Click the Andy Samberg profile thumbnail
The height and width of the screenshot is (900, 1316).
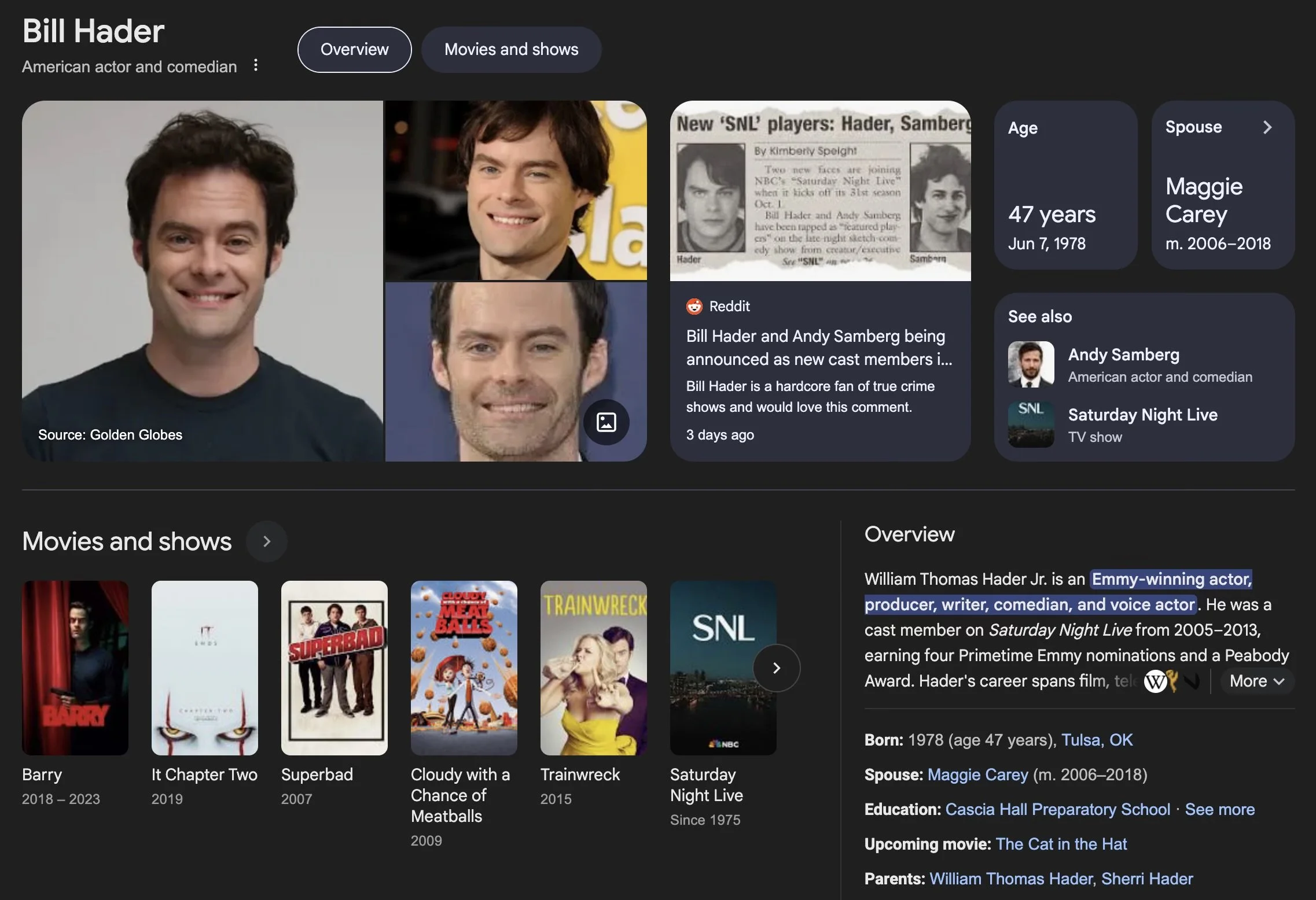click(x=1031, y=364)
